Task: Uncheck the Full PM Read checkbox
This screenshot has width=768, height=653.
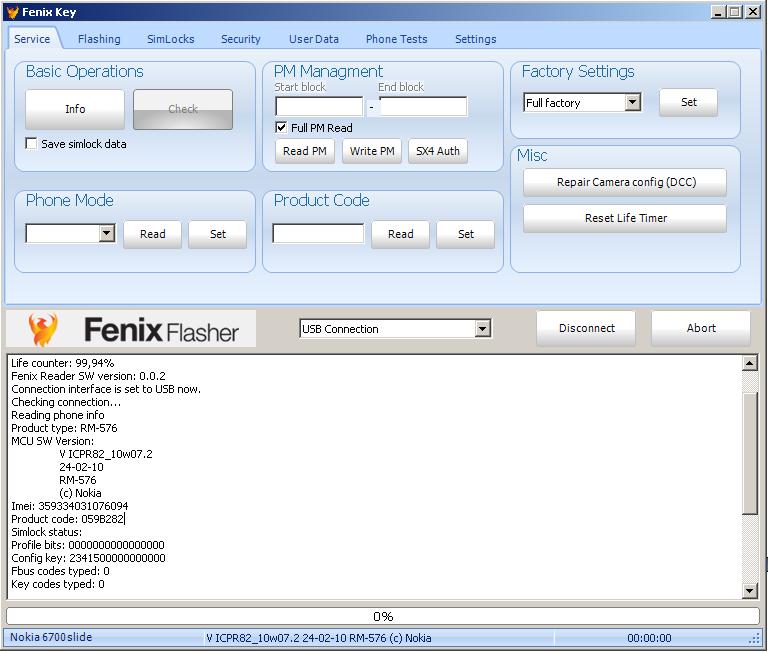Action: (x=281, y=127)
